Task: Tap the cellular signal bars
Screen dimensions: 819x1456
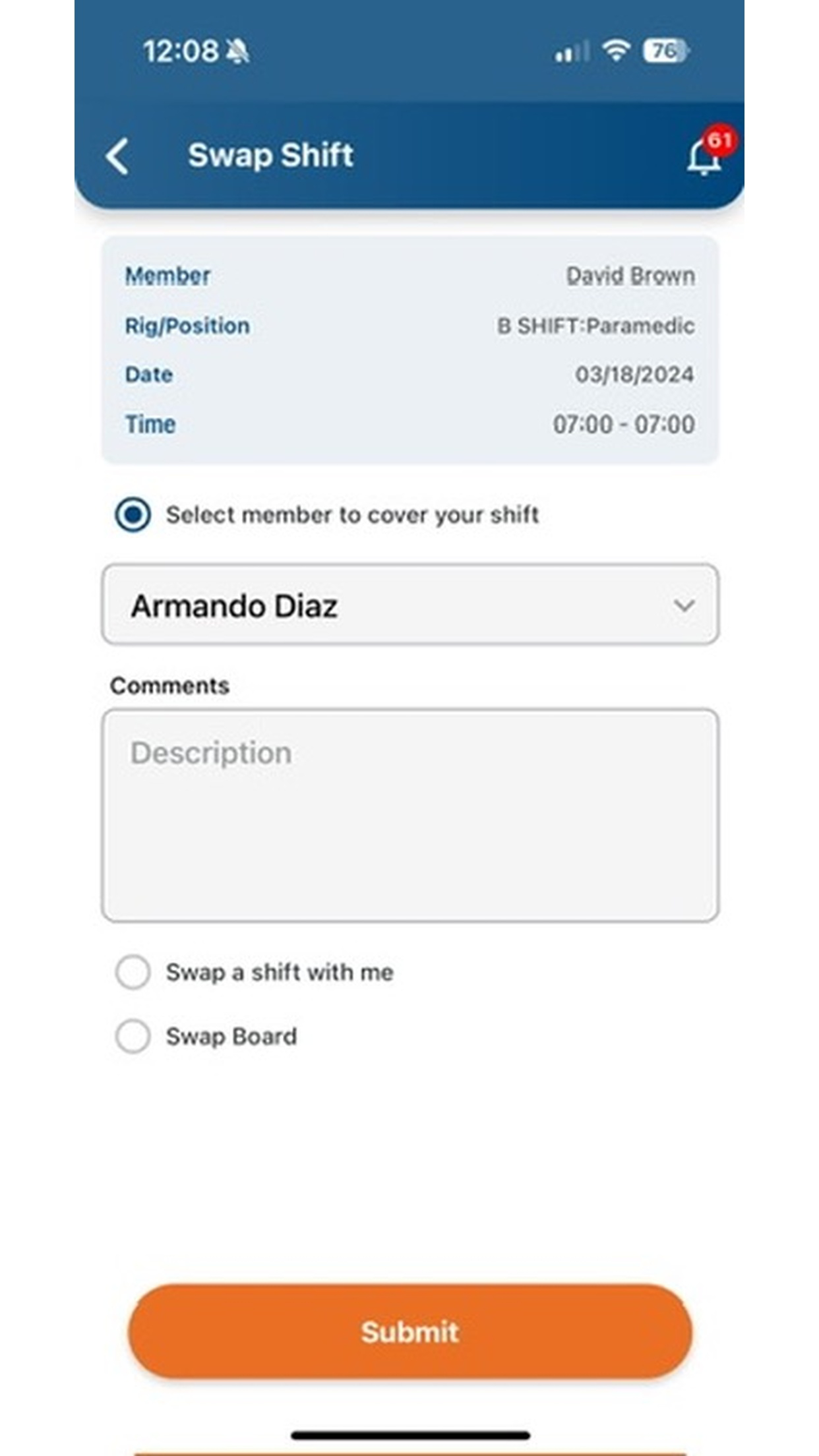Action: pos(571,51)
